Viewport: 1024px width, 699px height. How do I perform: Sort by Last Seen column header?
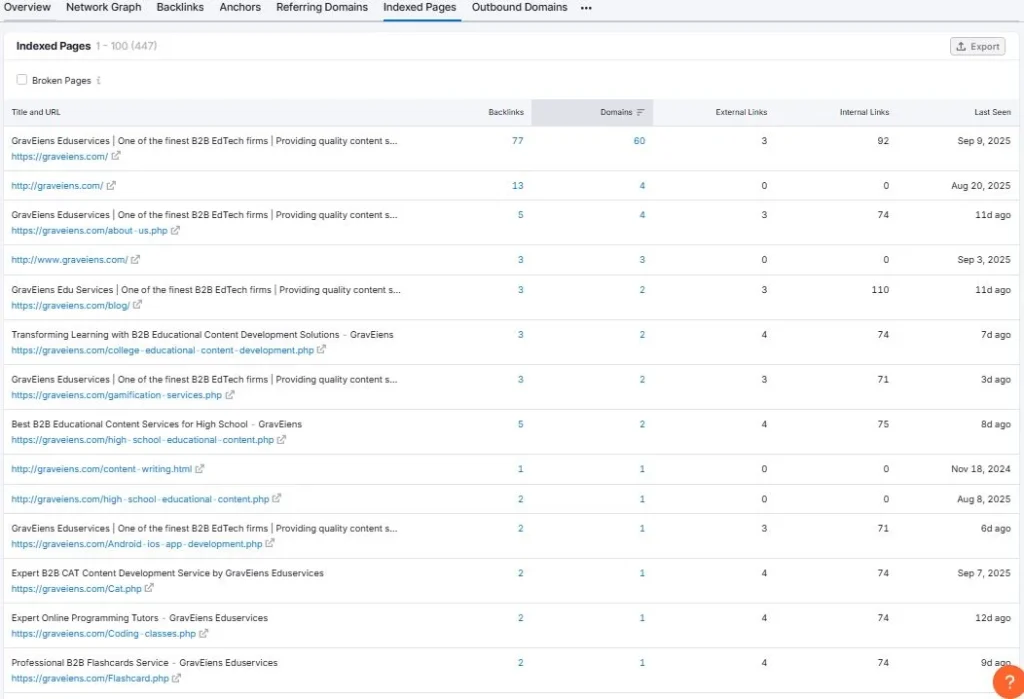993,112
